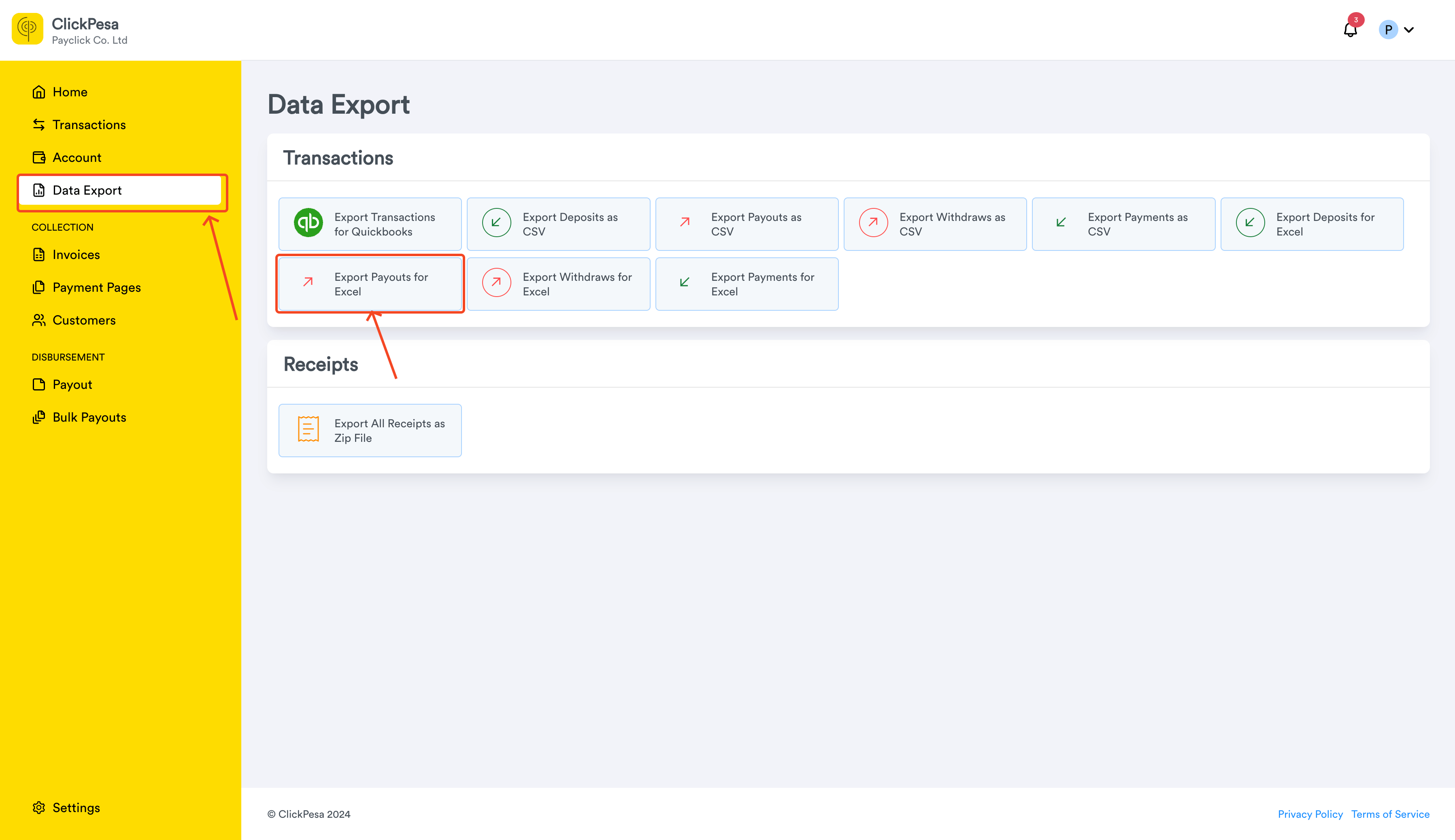
Task: Export Deposits as CSV
Action: pyautogui.click(x=558, y=225)
